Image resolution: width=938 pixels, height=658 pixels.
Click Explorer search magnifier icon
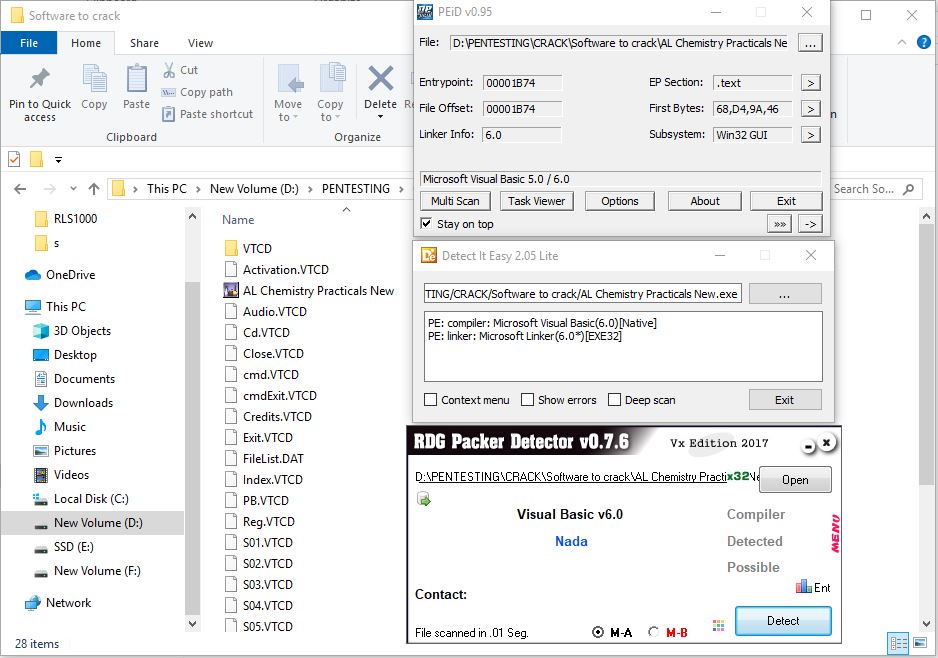(909, 189)
